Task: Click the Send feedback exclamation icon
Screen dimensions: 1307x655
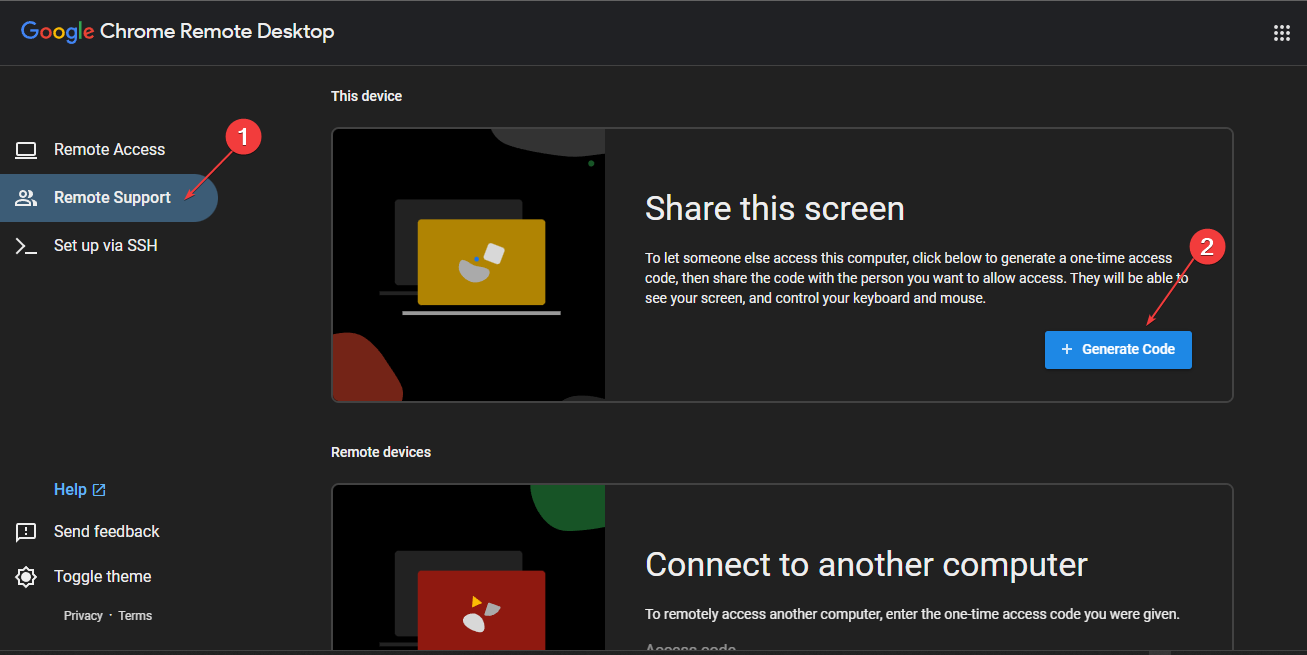Action: click(x=26, y=532)
